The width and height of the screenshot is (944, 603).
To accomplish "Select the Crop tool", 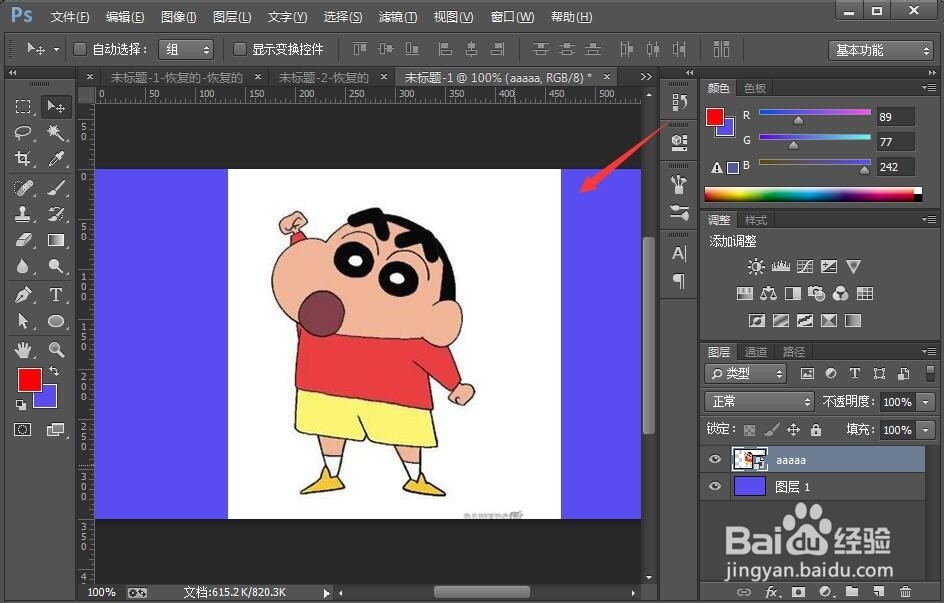I will click(x=23, y=159).
